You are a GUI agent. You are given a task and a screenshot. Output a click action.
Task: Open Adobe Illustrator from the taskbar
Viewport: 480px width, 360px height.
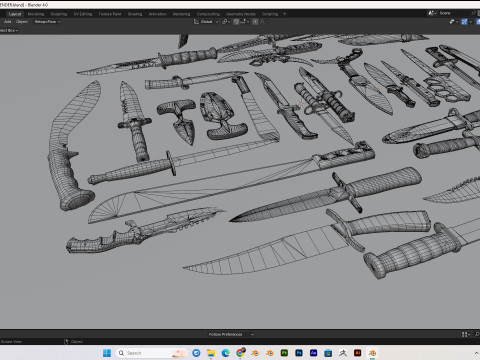[x=357, y=353]
